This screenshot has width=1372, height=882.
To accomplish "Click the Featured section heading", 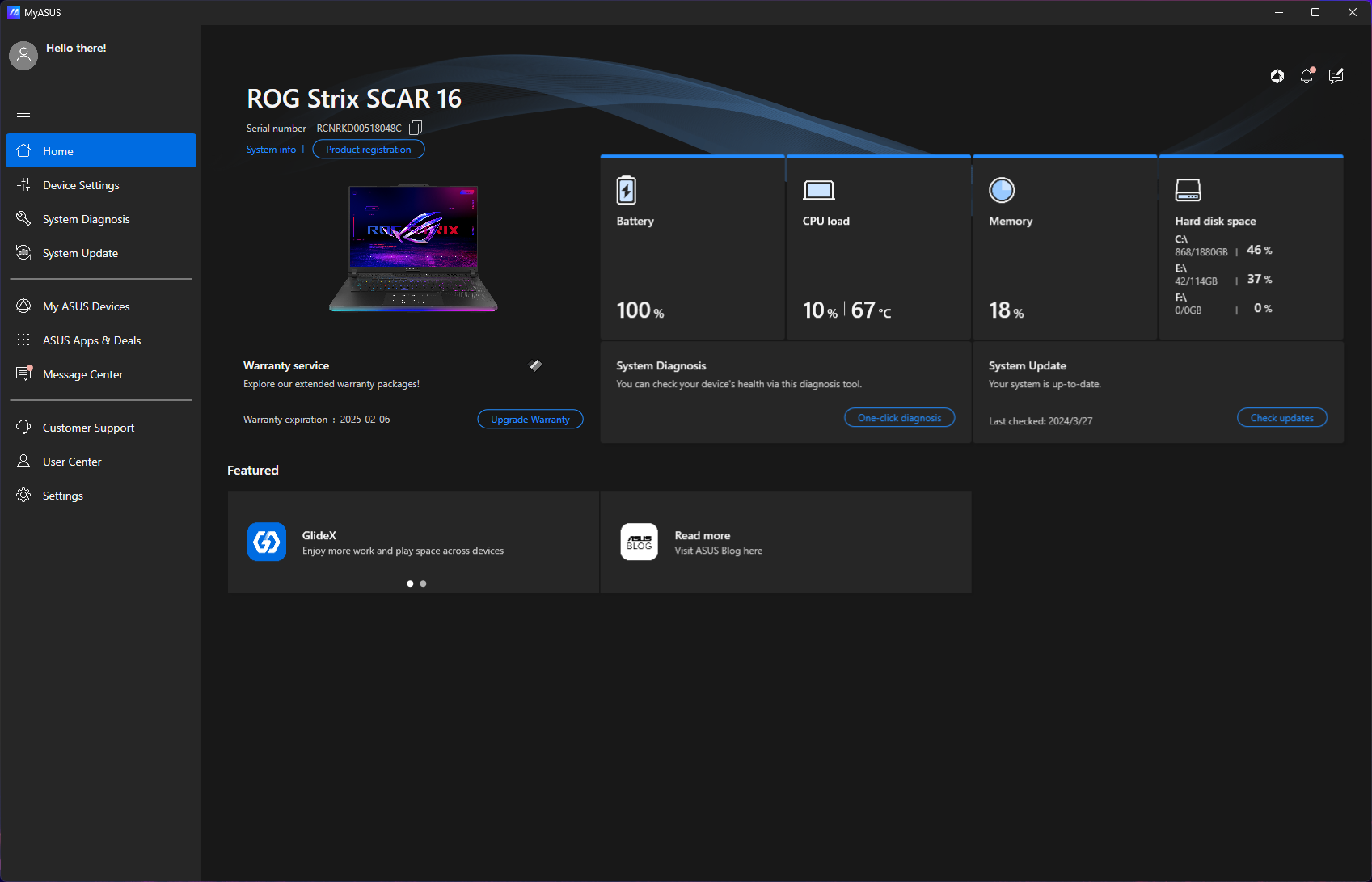I will [x=253, y=471].
